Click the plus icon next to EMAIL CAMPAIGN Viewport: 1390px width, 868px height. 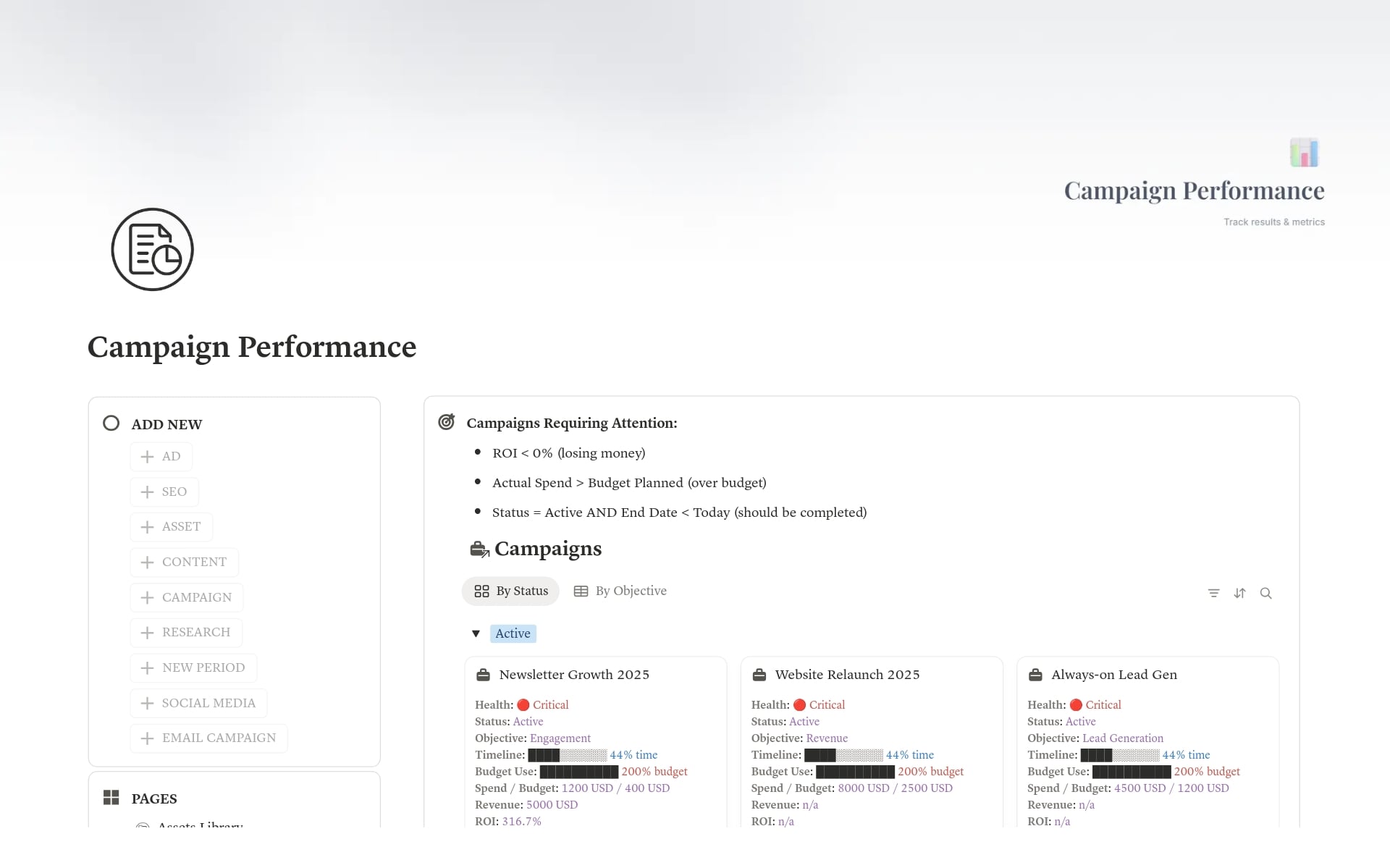click(x=147, y=738)
